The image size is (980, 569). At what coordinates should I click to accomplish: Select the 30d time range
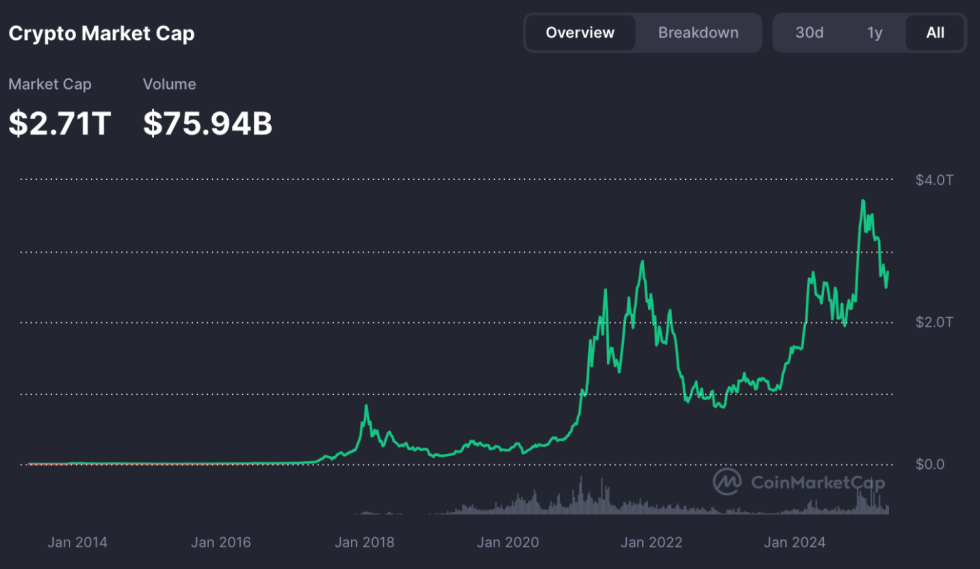(809, 32)
